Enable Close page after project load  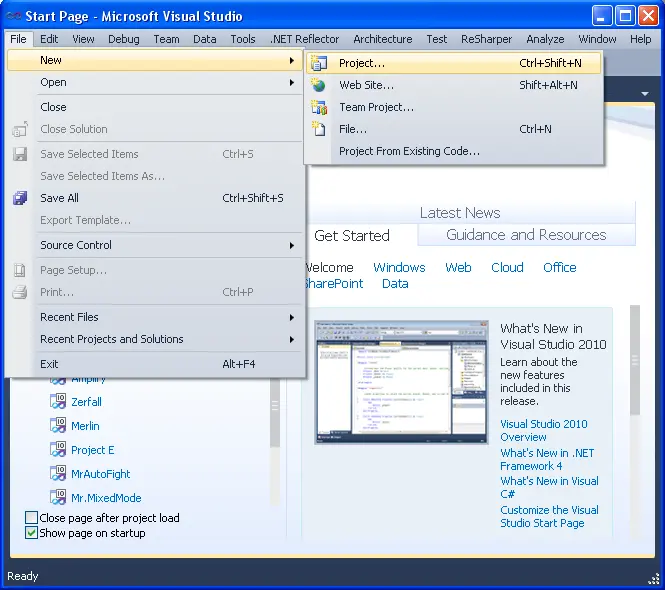31,518
